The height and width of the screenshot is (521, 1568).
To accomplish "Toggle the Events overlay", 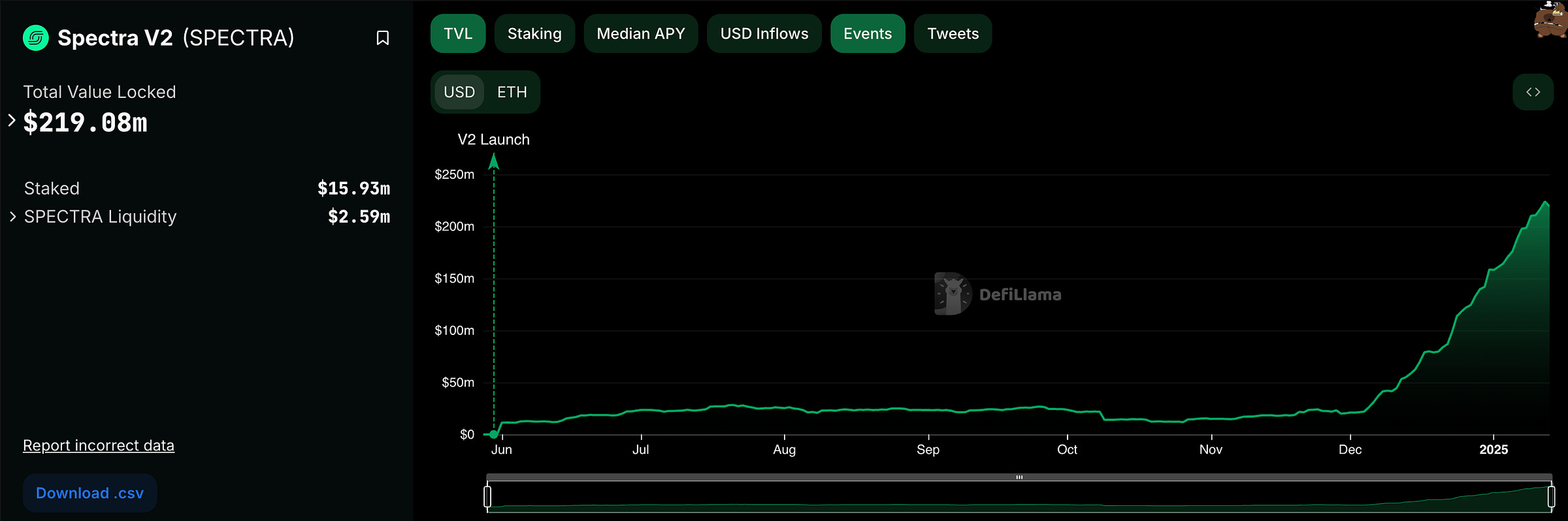I will coord(868,33).
